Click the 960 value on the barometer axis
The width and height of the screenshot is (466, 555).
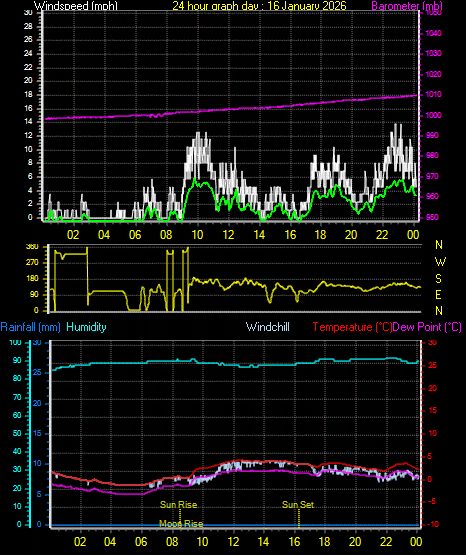[432, 196]
